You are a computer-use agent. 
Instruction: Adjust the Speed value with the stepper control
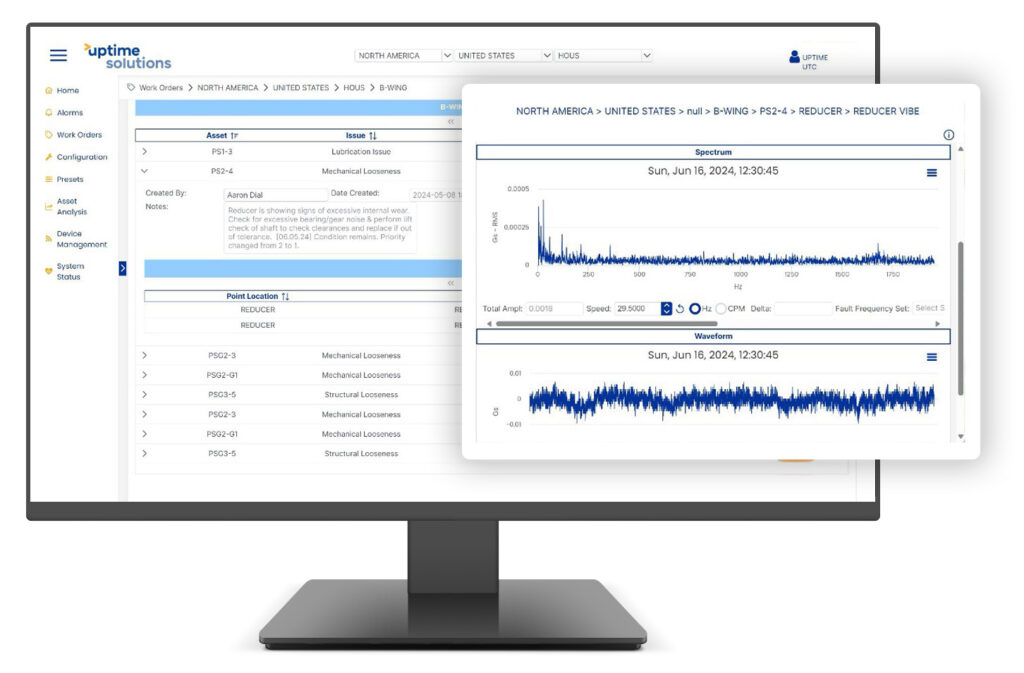tap(665, 308)
